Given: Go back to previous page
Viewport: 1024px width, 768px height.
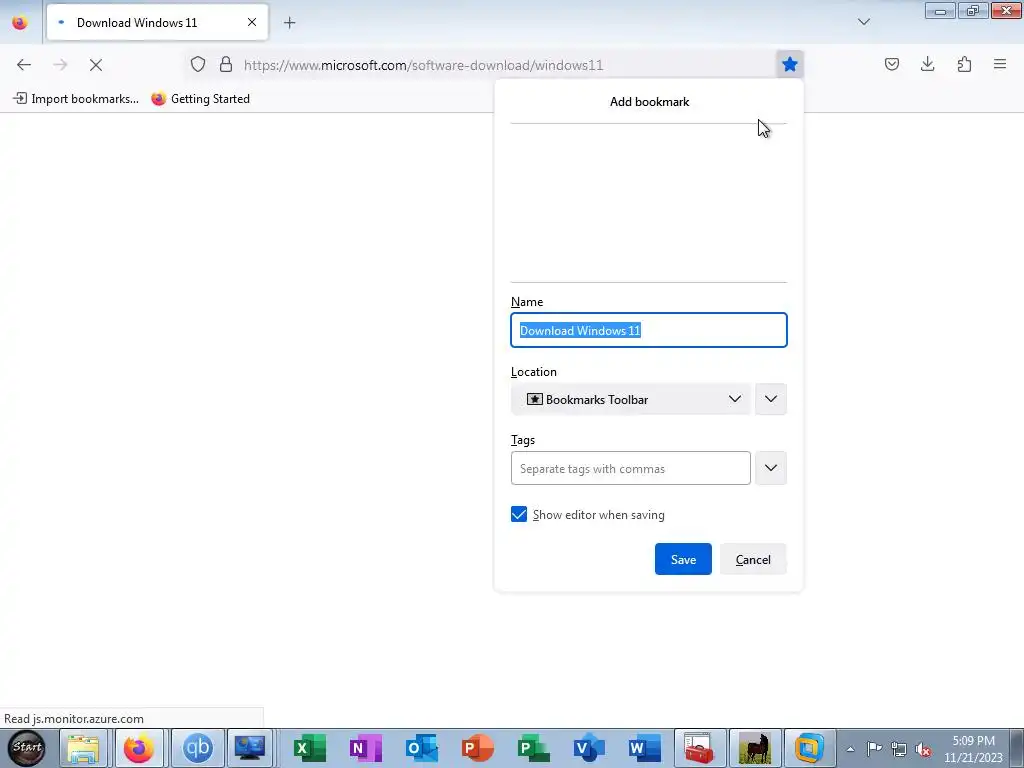Looking at the screenshot, I should pos(24,64).
